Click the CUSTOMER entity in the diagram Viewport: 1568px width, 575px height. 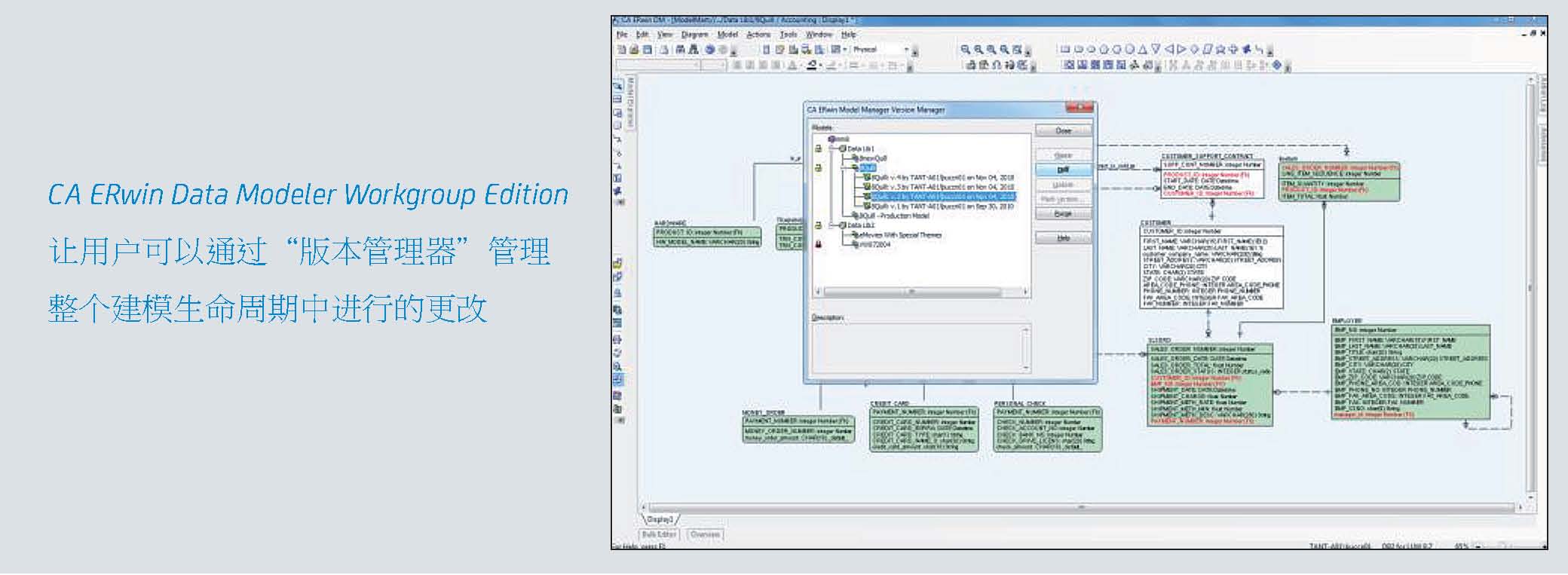coord(1211,268)
